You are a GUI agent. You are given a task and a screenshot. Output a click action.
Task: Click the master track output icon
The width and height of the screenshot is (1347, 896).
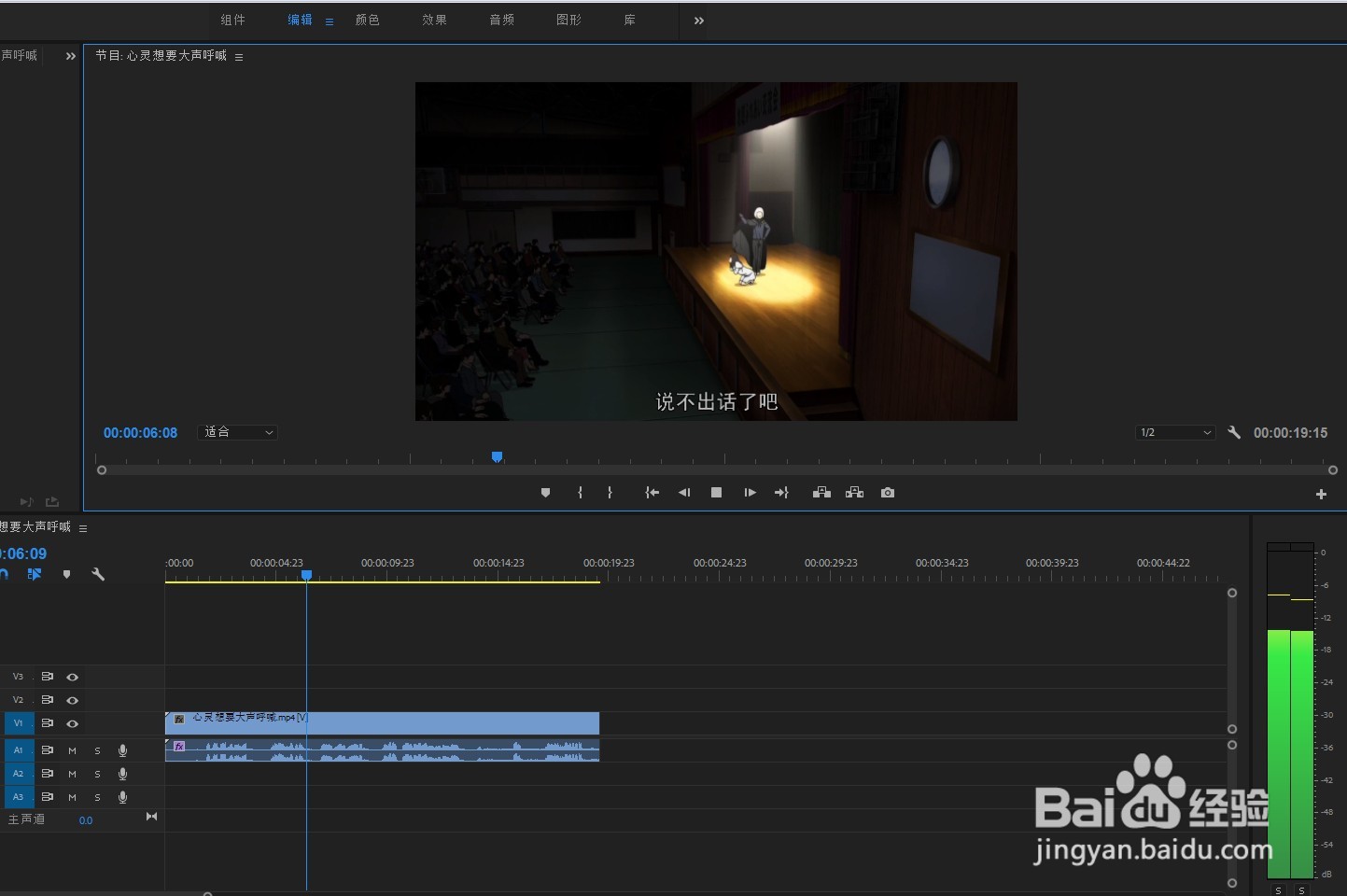coord(152,817)
